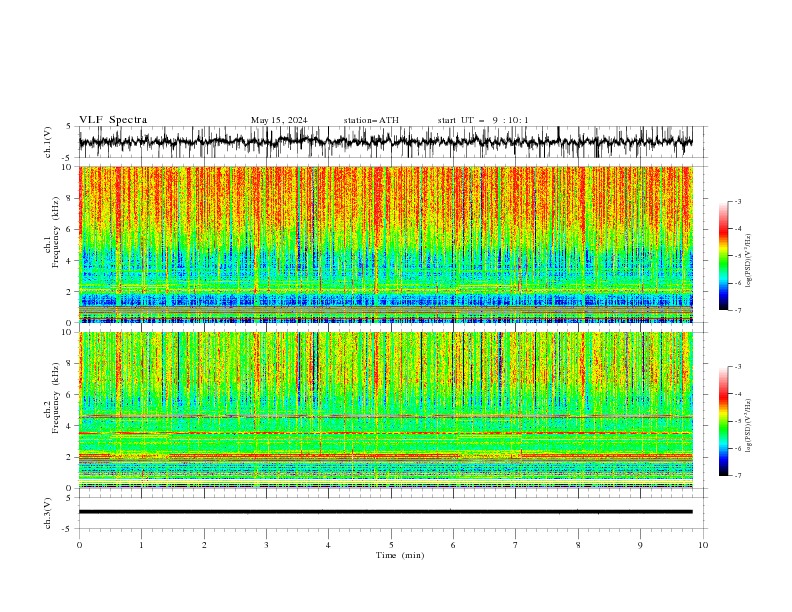
Task: Click the "-7" tick on ch.2 colorbar
Action: point(737,475)
